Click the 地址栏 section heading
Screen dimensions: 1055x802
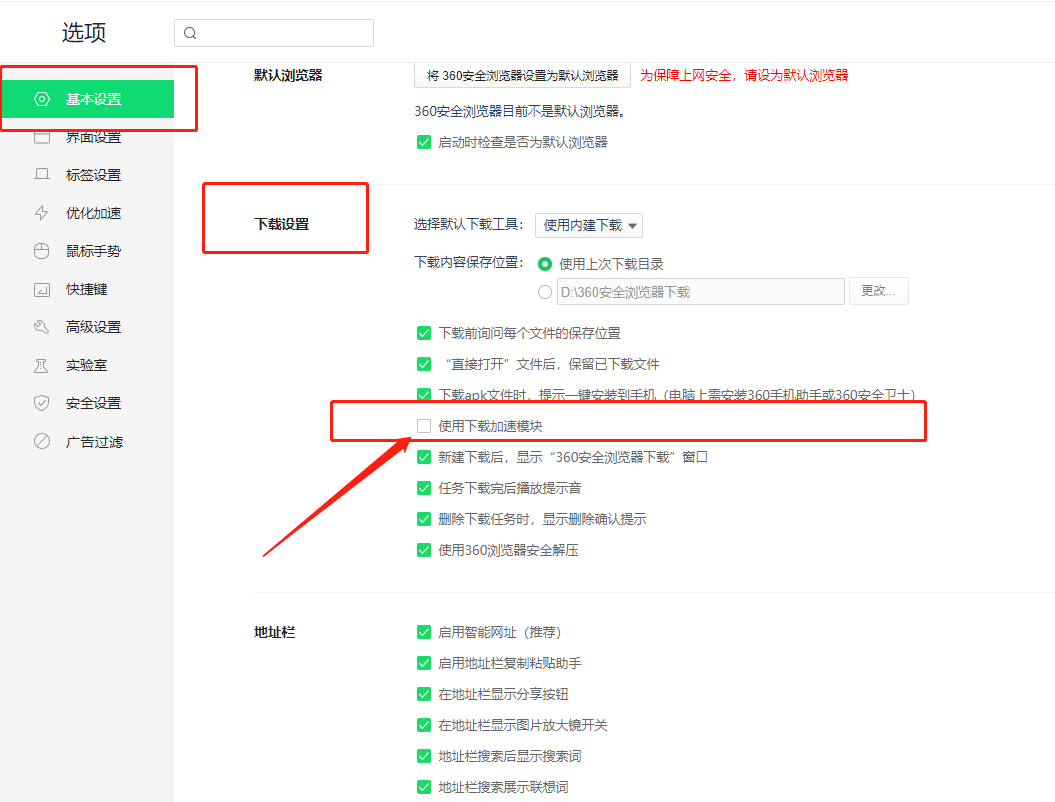pyautogui.click(x=275, y=632)
